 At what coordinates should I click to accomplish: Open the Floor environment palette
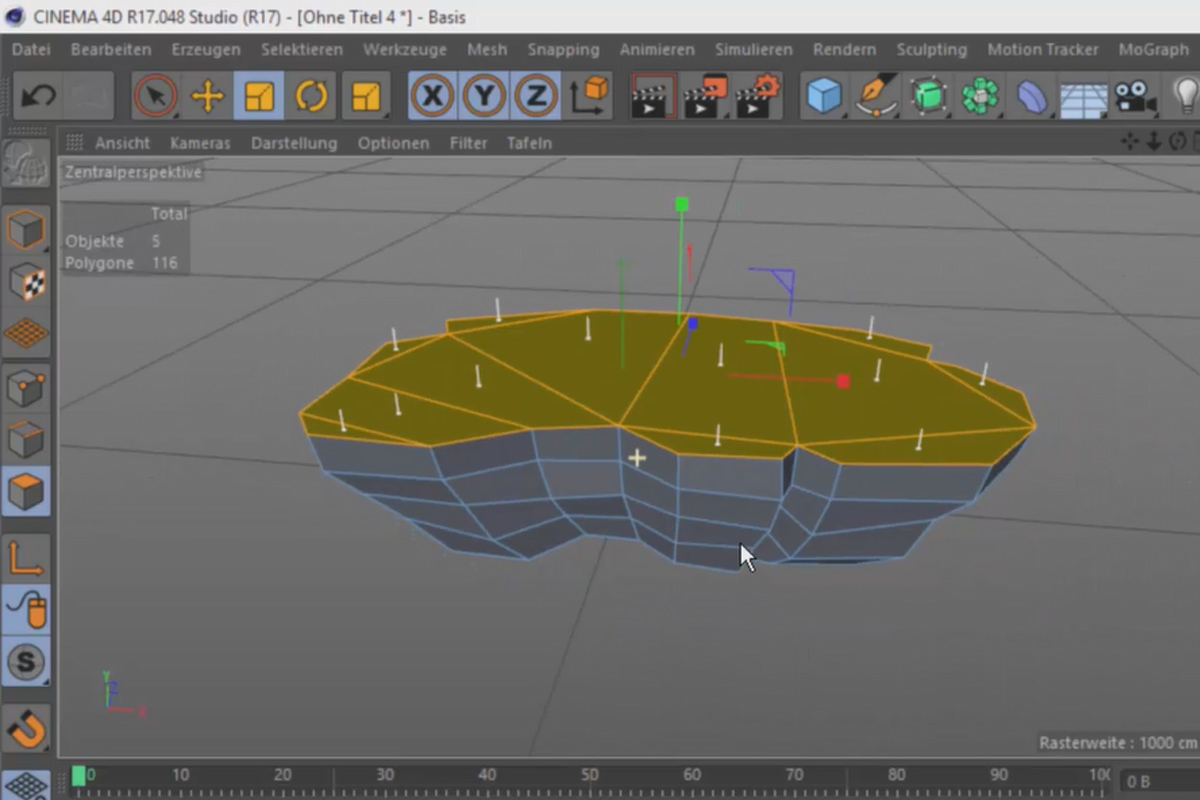coord(1083,99)
